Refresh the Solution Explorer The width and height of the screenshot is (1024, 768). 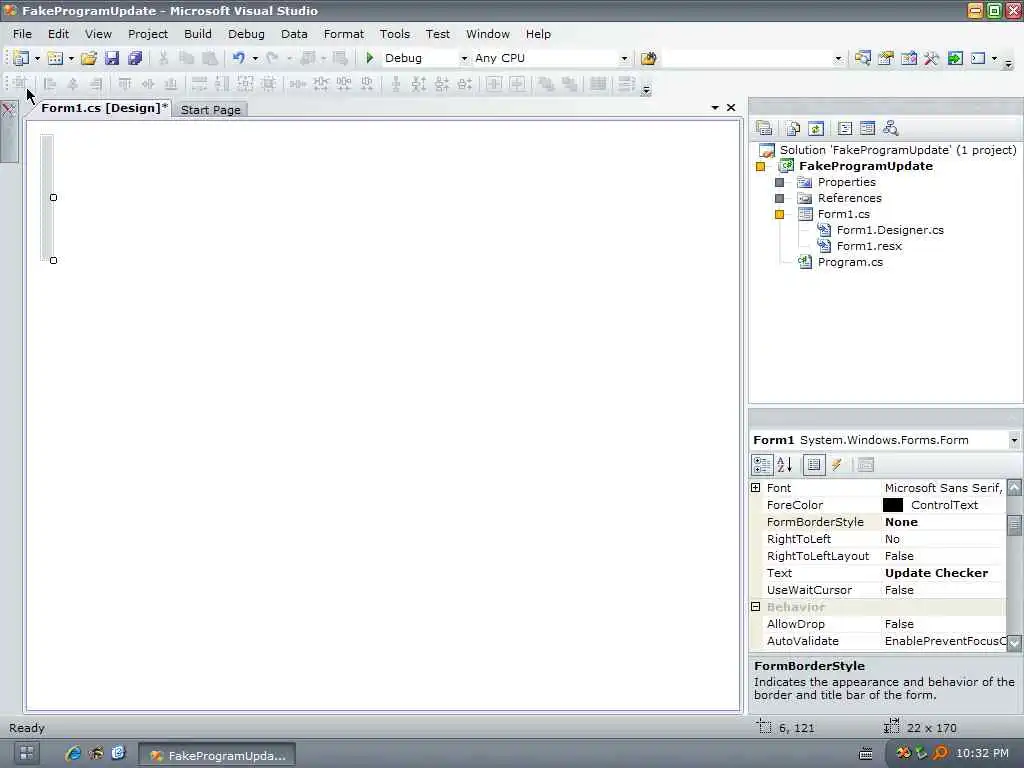[816, 128]
